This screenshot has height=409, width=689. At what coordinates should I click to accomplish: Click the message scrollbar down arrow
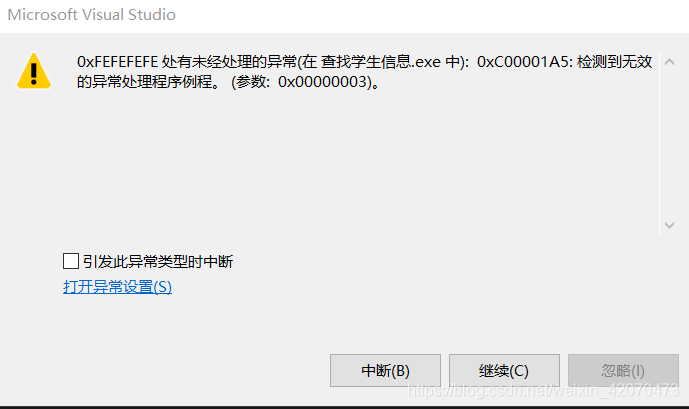[x=669, y=225]
